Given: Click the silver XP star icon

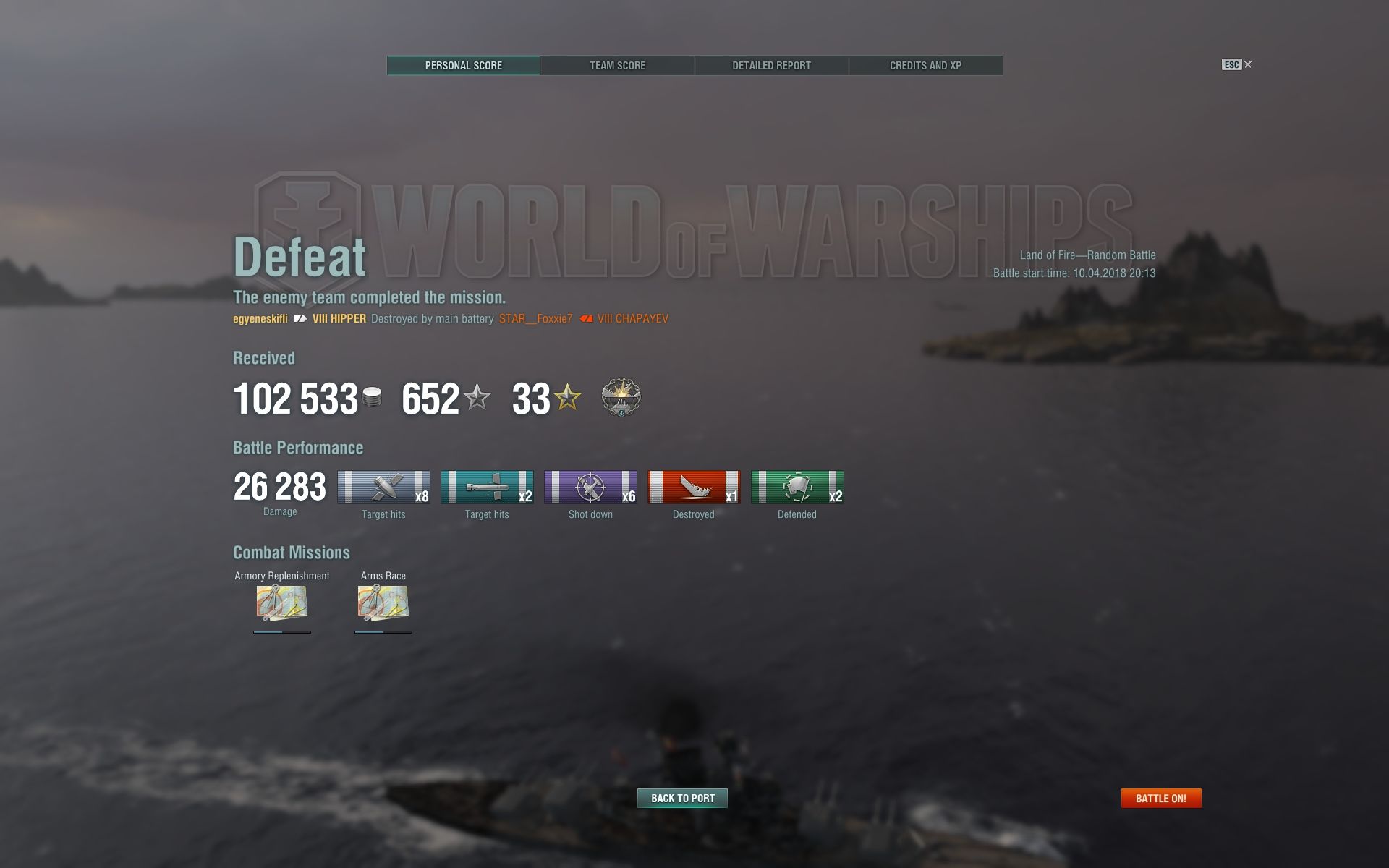Looking at the screenshot, I should (477, 397).
